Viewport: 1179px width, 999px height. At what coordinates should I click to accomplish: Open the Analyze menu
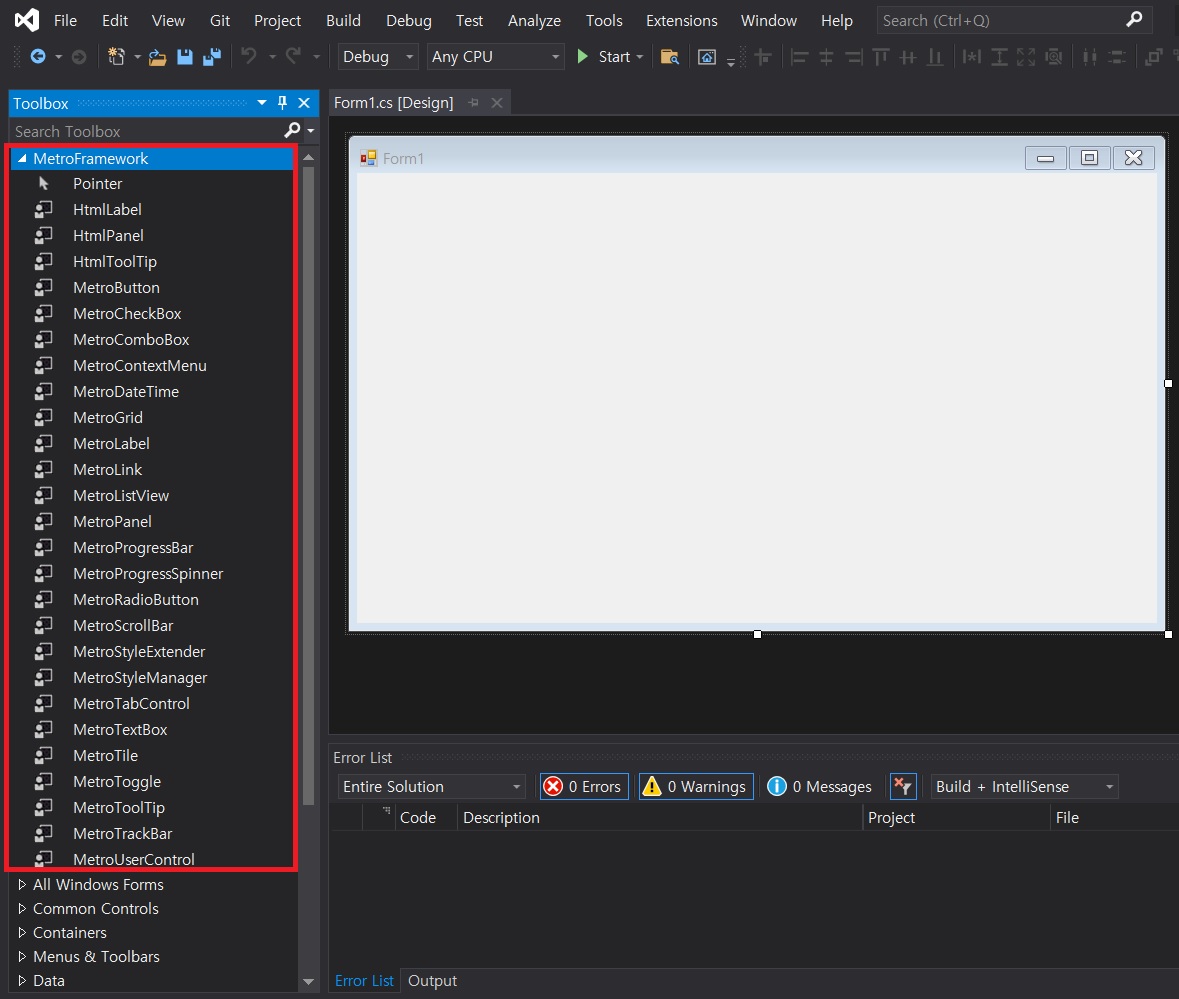pyautogui.click(x=534, y=20)
